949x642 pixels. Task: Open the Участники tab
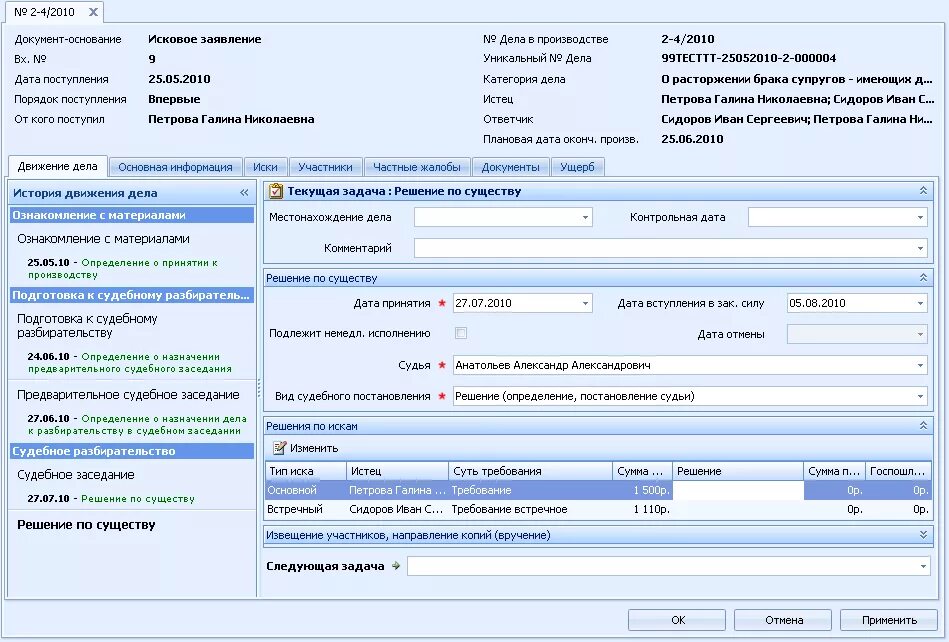click(325, 167)
